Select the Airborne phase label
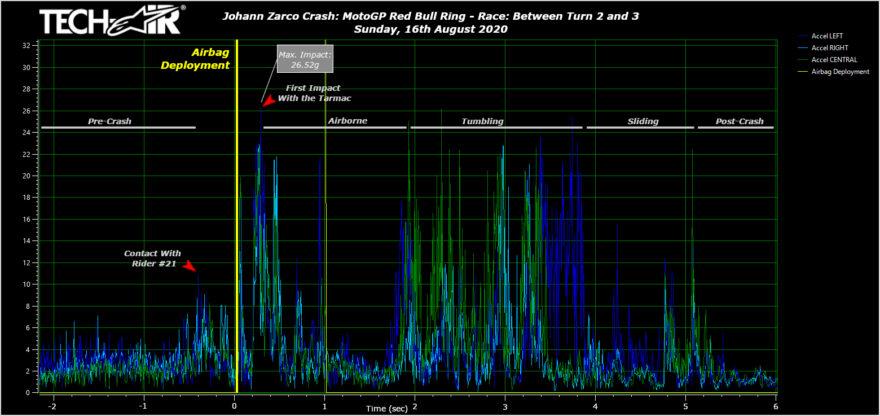This screenshot has height=416, width=880. (x=347, y=121)
